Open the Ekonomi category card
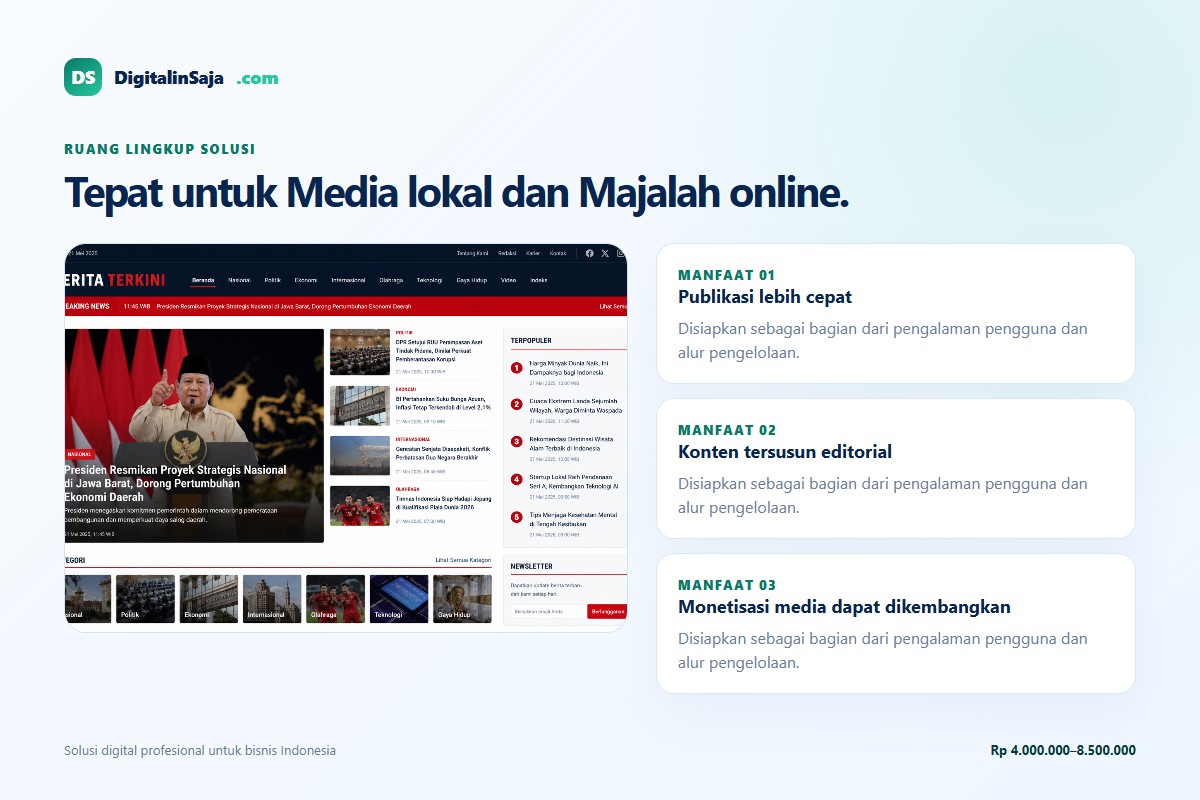 pyautogui.click(x=209, y=599)
